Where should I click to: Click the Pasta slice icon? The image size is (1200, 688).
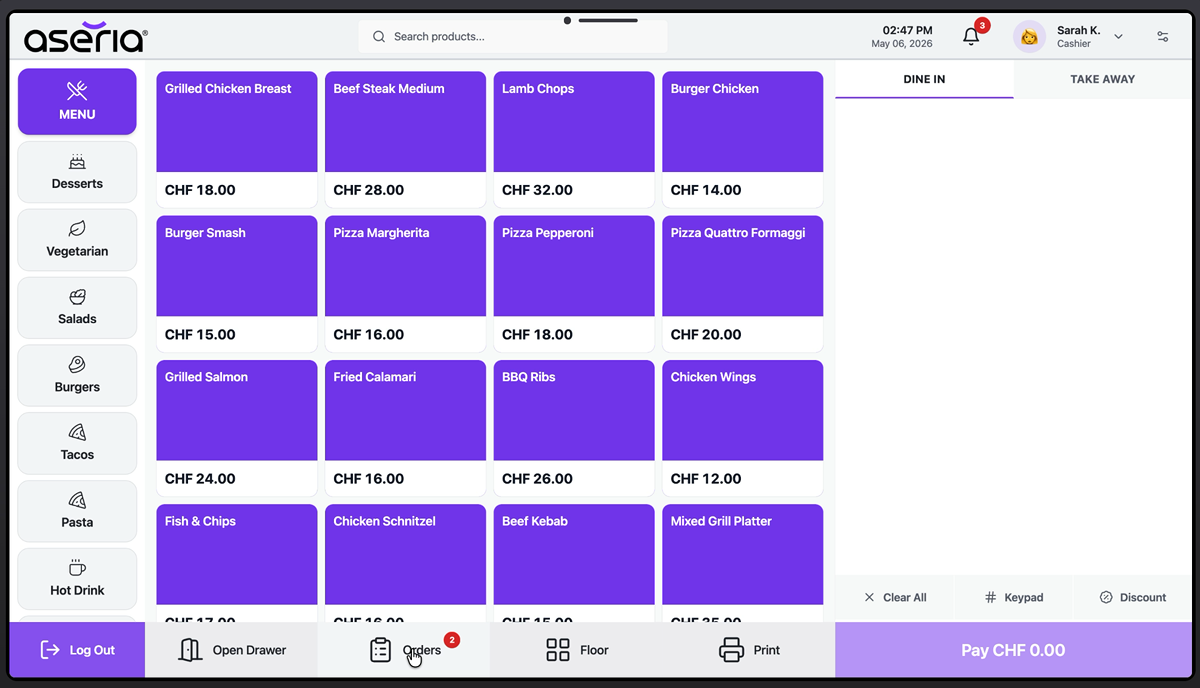[x=77, y=500]
